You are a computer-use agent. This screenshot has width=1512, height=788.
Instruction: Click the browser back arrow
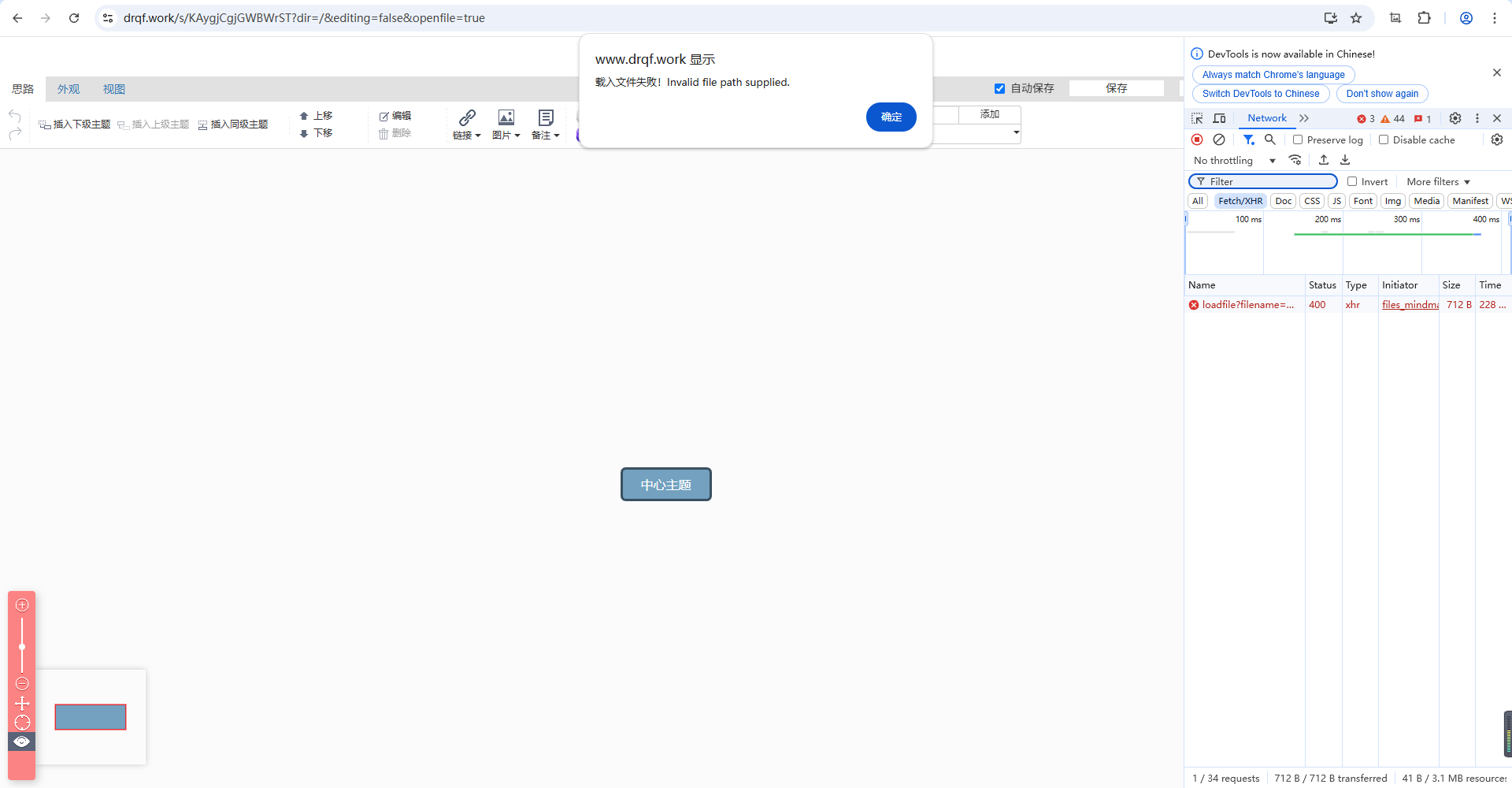17,17
